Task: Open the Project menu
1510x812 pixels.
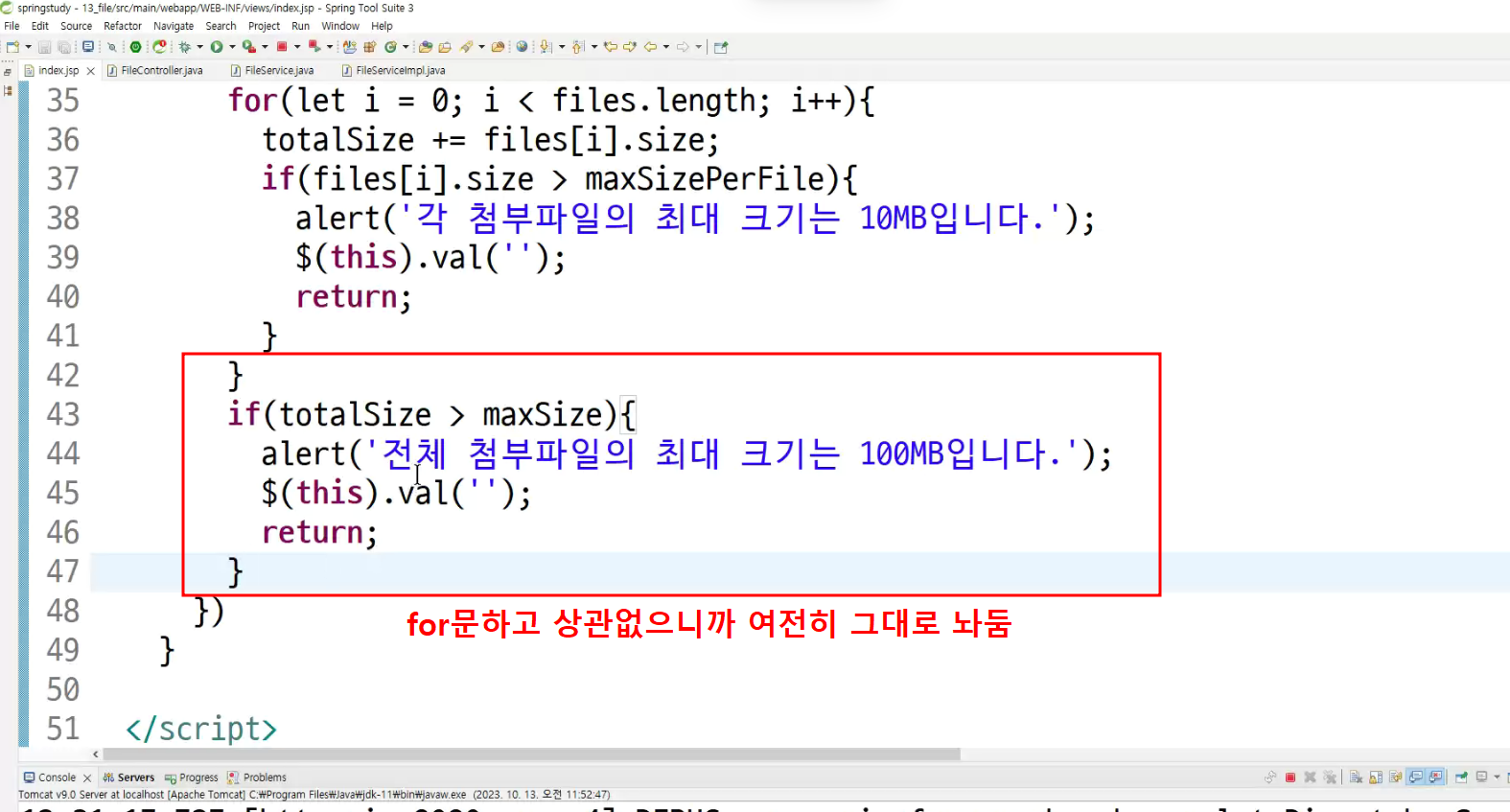Action: 264,26
